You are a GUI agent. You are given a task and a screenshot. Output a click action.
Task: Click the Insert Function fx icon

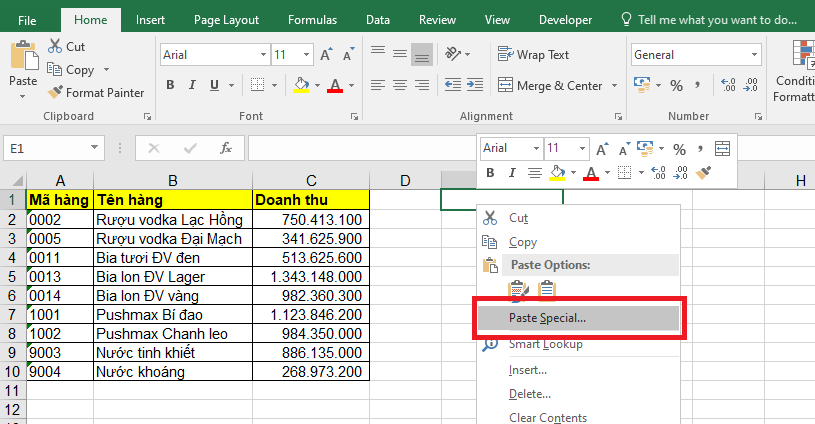(x=226, y=148)
